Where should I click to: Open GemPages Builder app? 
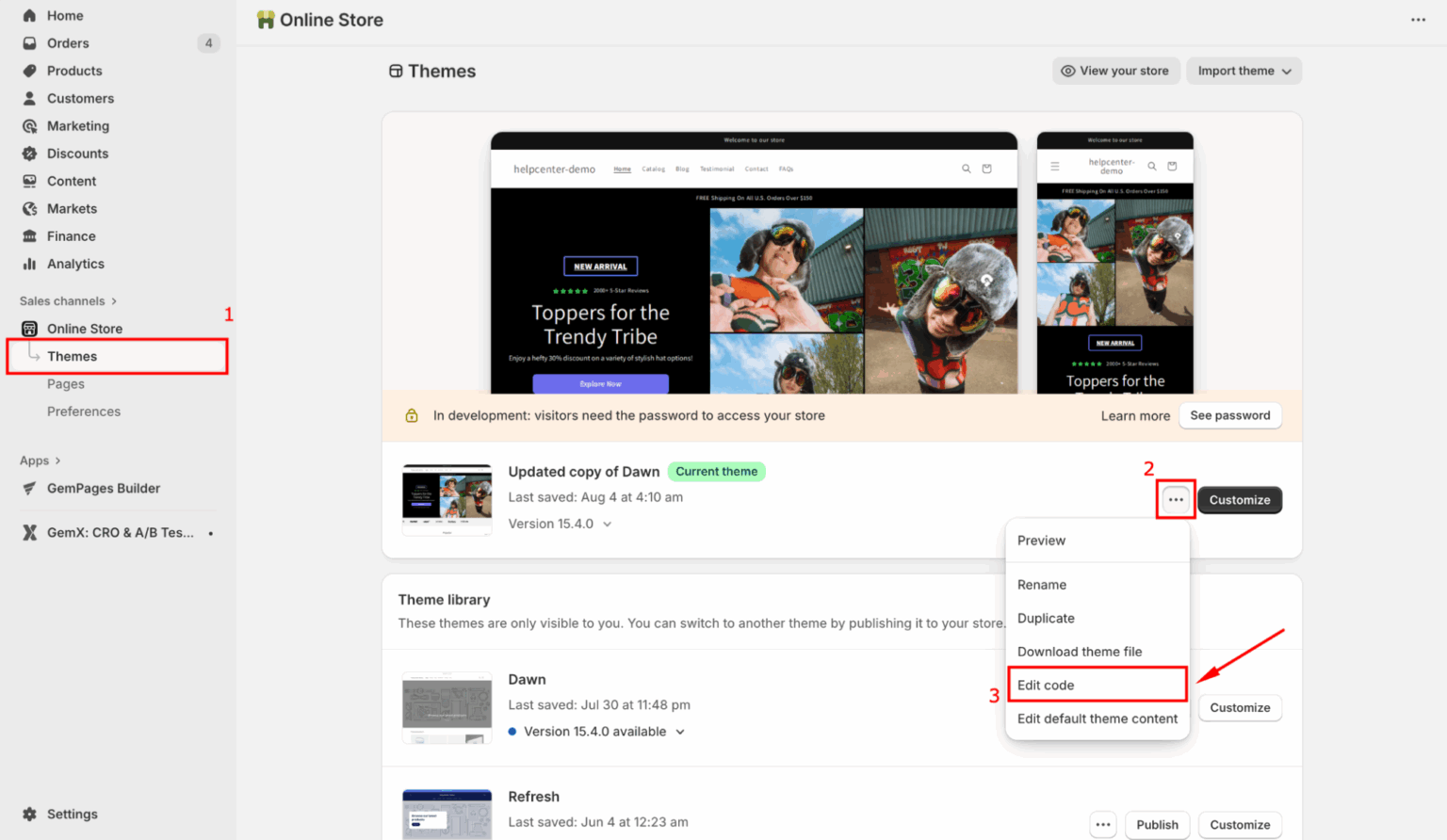[104, 488]
